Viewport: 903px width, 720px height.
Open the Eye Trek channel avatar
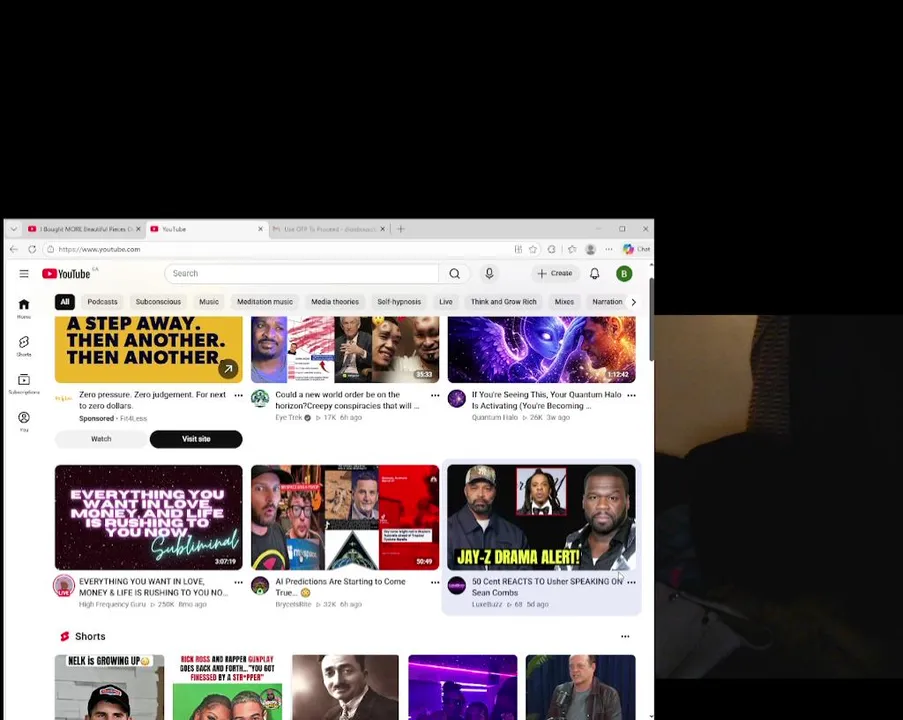pos(260,399)
